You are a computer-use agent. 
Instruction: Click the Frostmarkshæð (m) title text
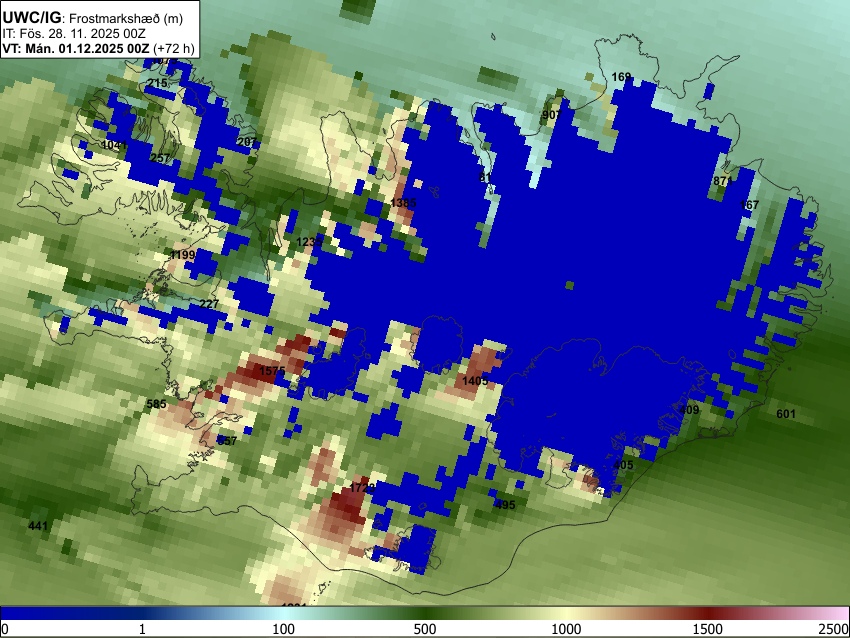(126, 18)
